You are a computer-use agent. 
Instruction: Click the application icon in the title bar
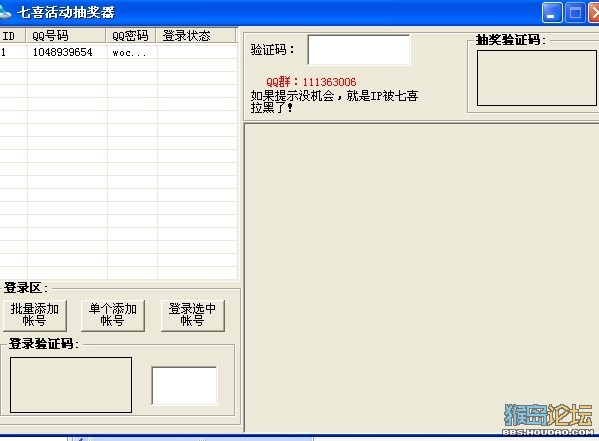(x=5, y=13)
